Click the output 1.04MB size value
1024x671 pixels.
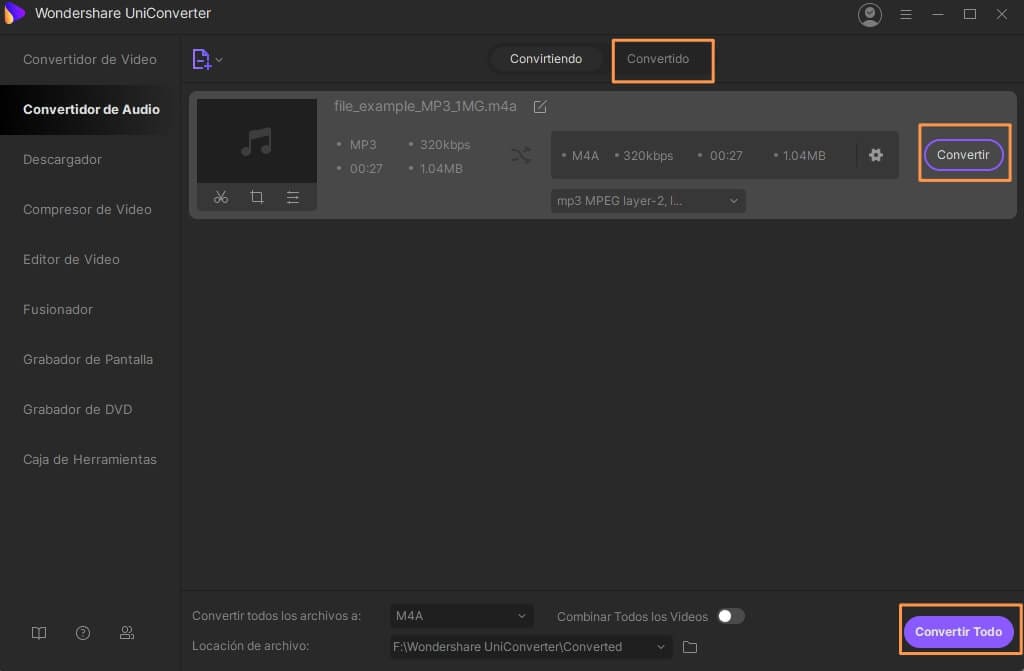point(804,155)
